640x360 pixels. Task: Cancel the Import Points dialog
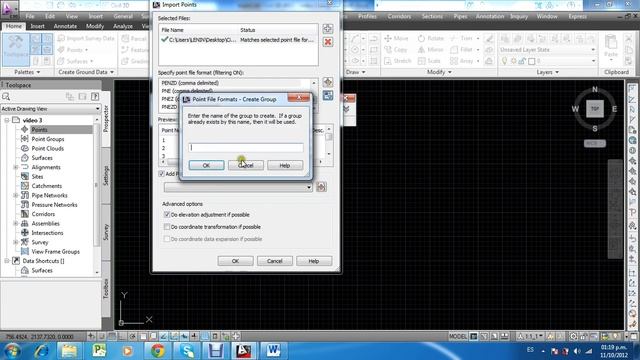[x=275, y=261]
